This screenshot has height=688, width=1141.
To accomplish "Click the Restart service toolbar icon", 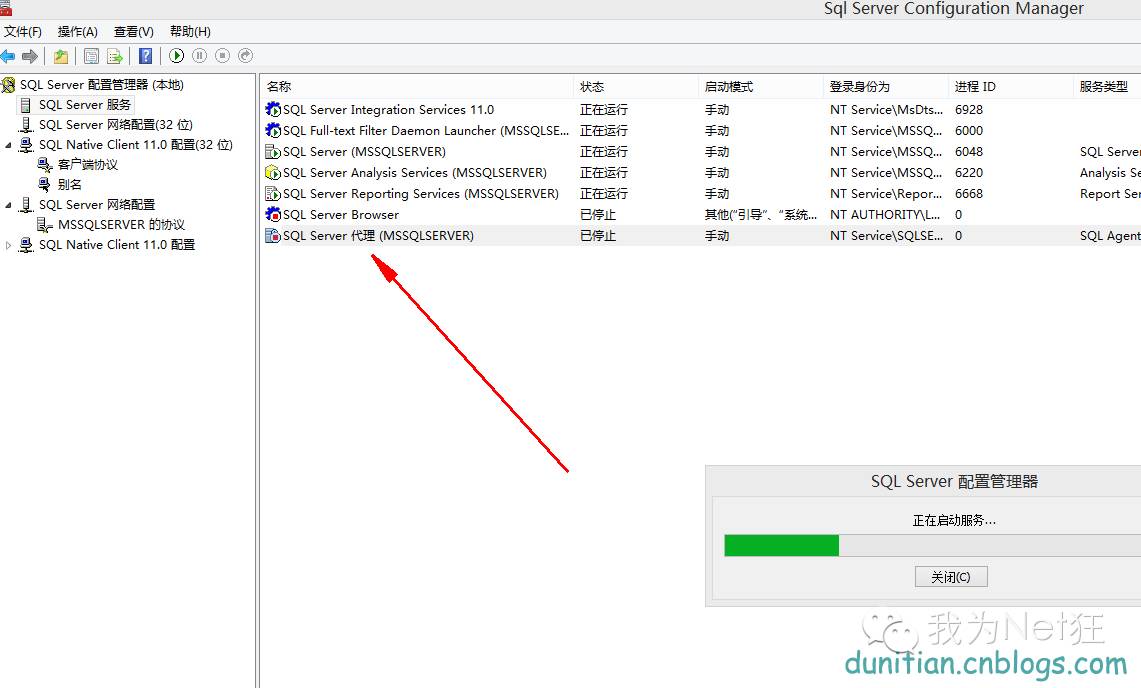I will click(246, 55).
